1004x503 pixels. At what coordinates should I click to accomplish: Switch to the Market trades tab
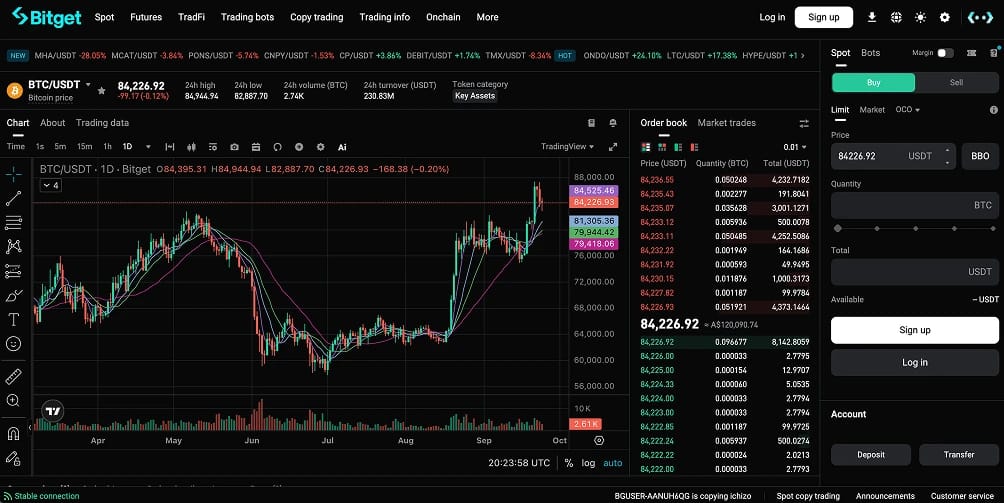click(x=726, y=123)
